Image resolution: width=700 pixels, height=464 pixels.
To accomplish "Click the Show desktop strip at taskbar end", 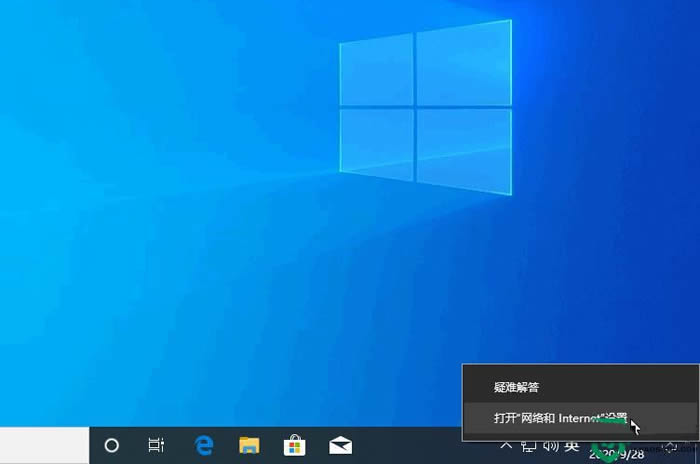I will [697, 445].
